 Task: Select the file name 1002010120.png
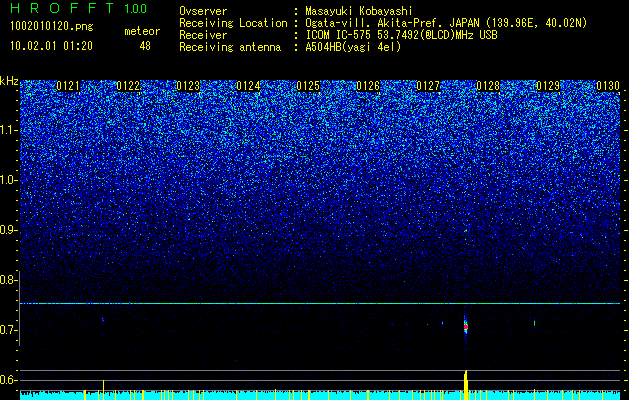click(52, 26)
